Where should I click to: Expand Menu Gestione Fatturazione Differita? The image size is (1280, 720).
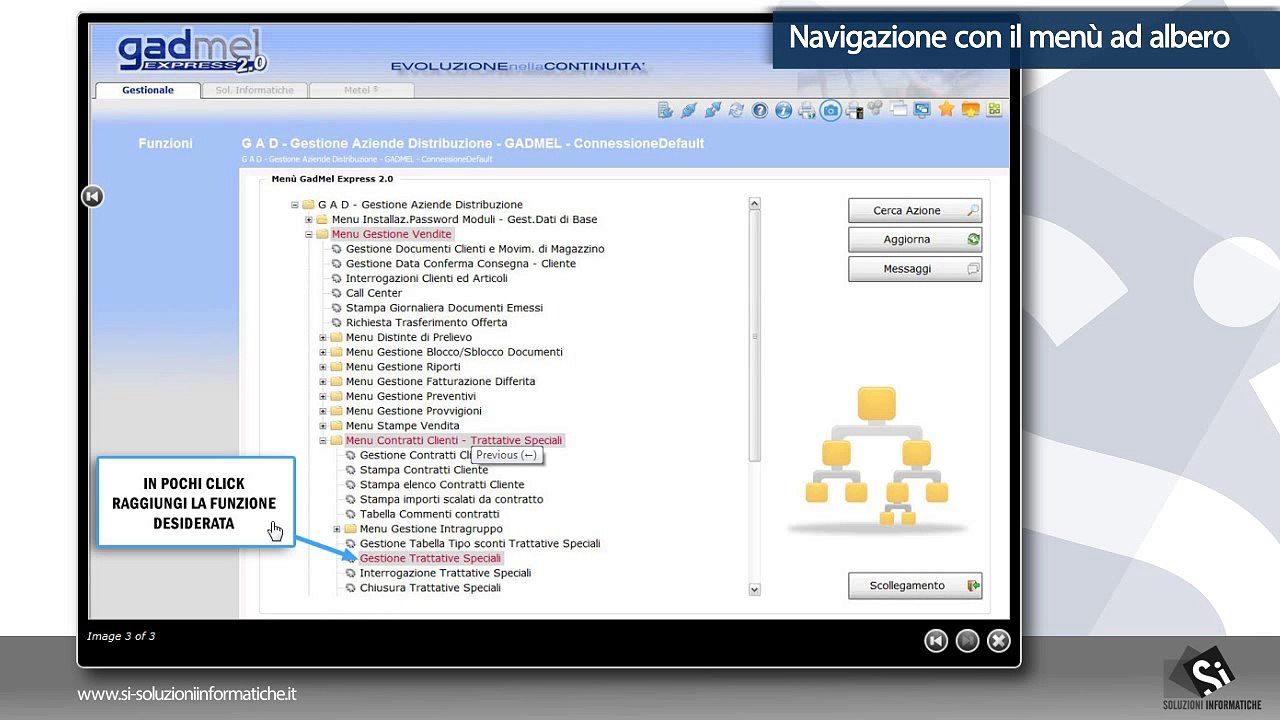tap(323, 382)
